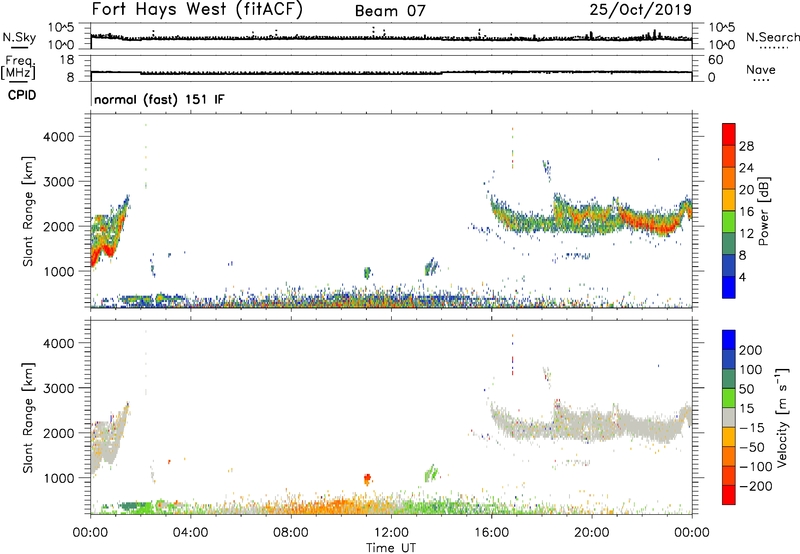
Task: Click 'Slant Range [km]' label of Velocity panel
Action: [28, 417]
